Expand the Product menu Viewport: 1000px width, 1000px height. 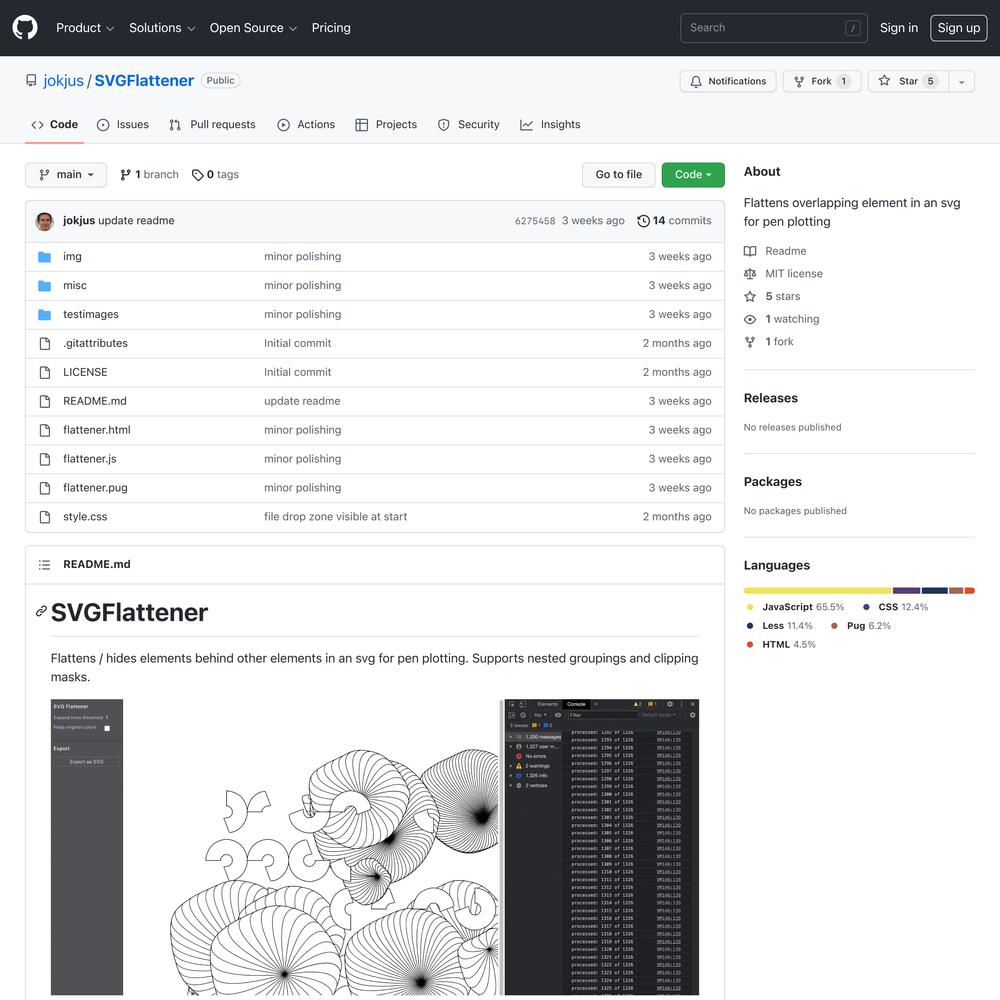[x=85, y=28]
